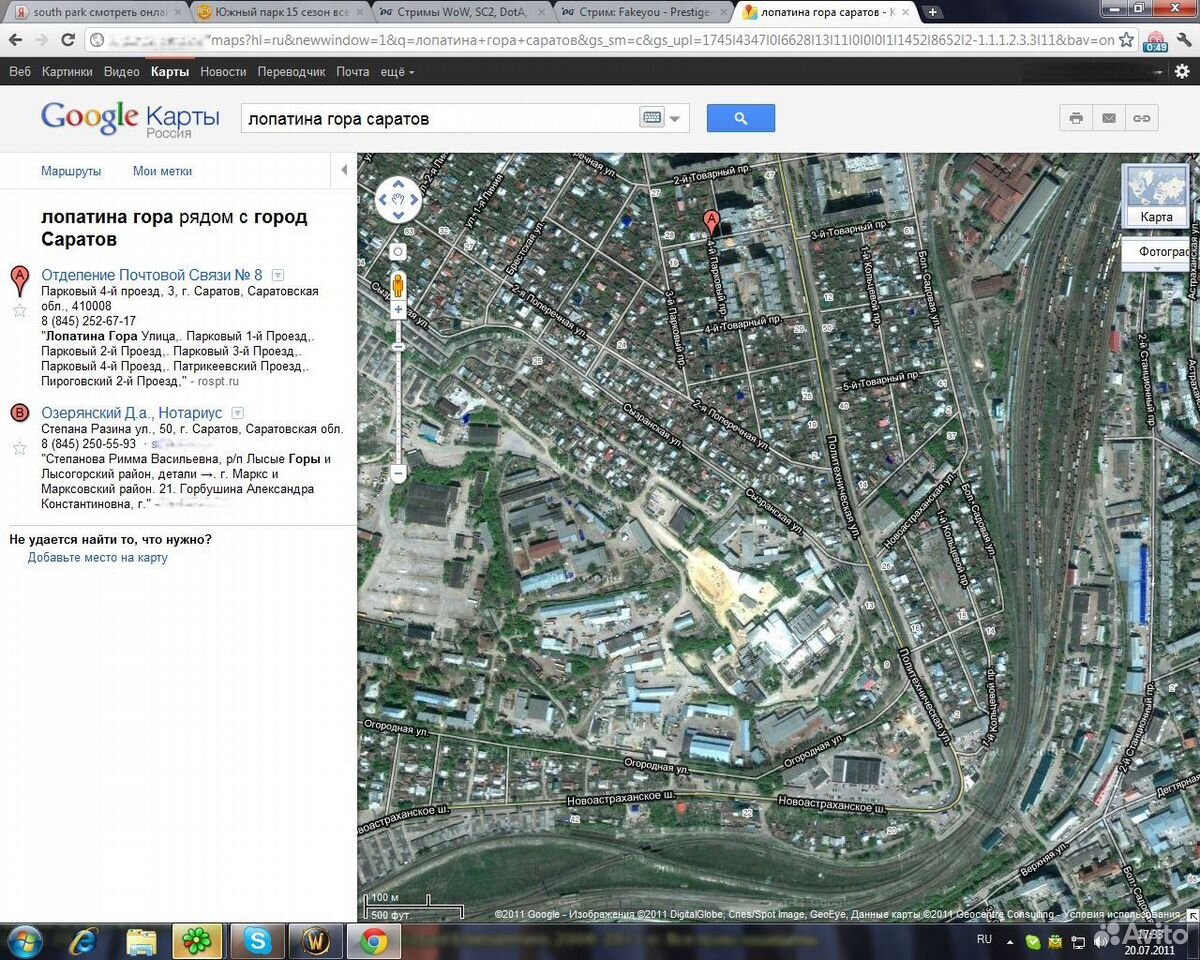Click the print map icon
This screenshot has width=1200, height=960.
point(1076,118)
